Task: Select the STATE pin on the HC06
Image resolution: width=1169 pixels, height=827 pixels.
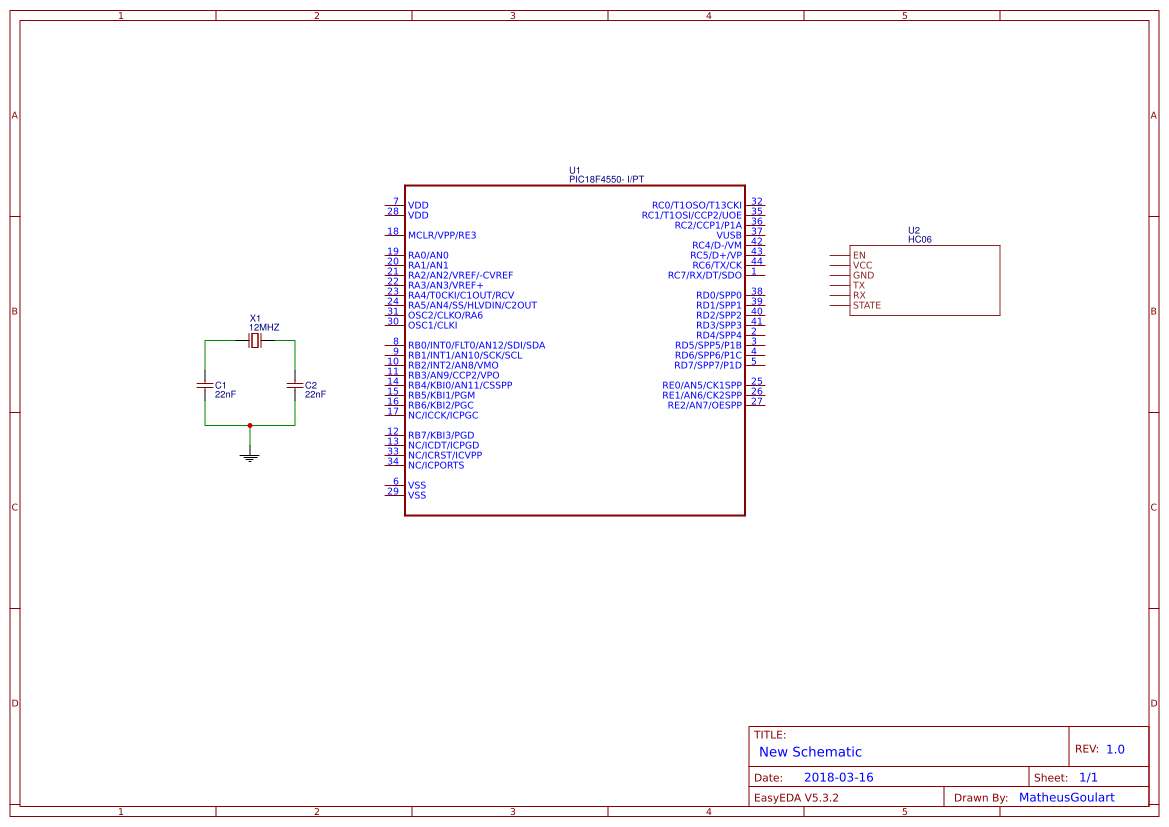Action: click(x=866, y=305)
